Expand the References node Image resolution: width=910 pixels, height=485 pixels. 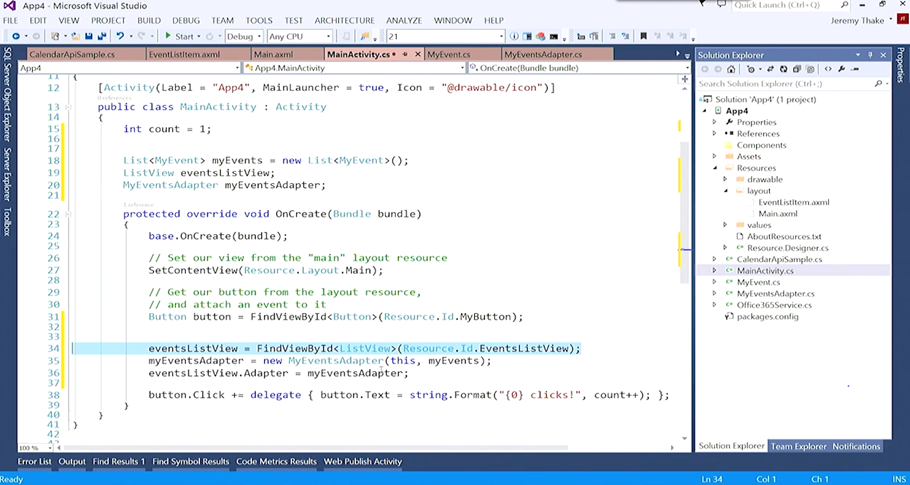[x=715, y=133]
